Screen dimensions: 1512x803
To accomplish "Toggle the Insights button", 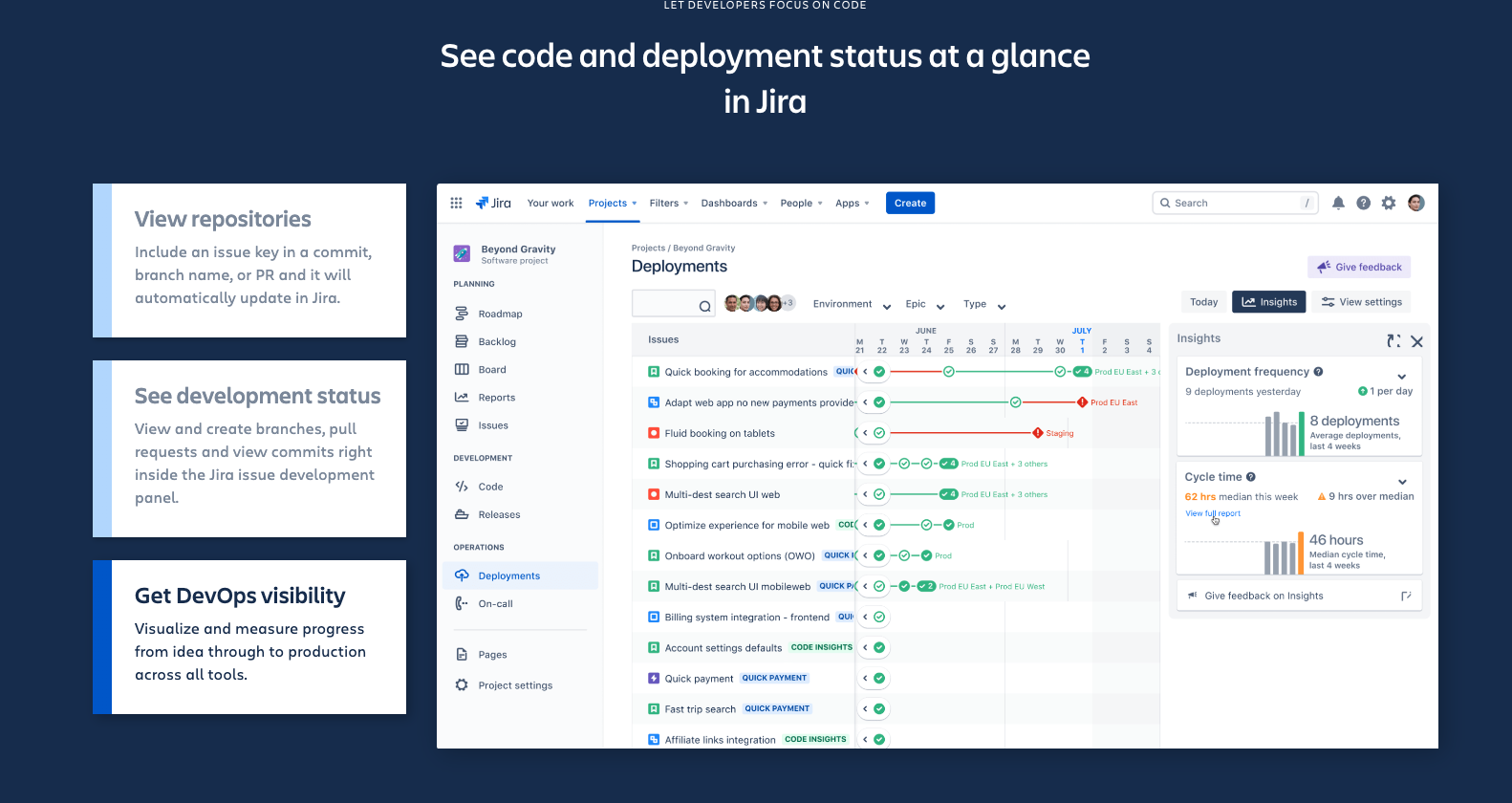I will coord(1268,302).
